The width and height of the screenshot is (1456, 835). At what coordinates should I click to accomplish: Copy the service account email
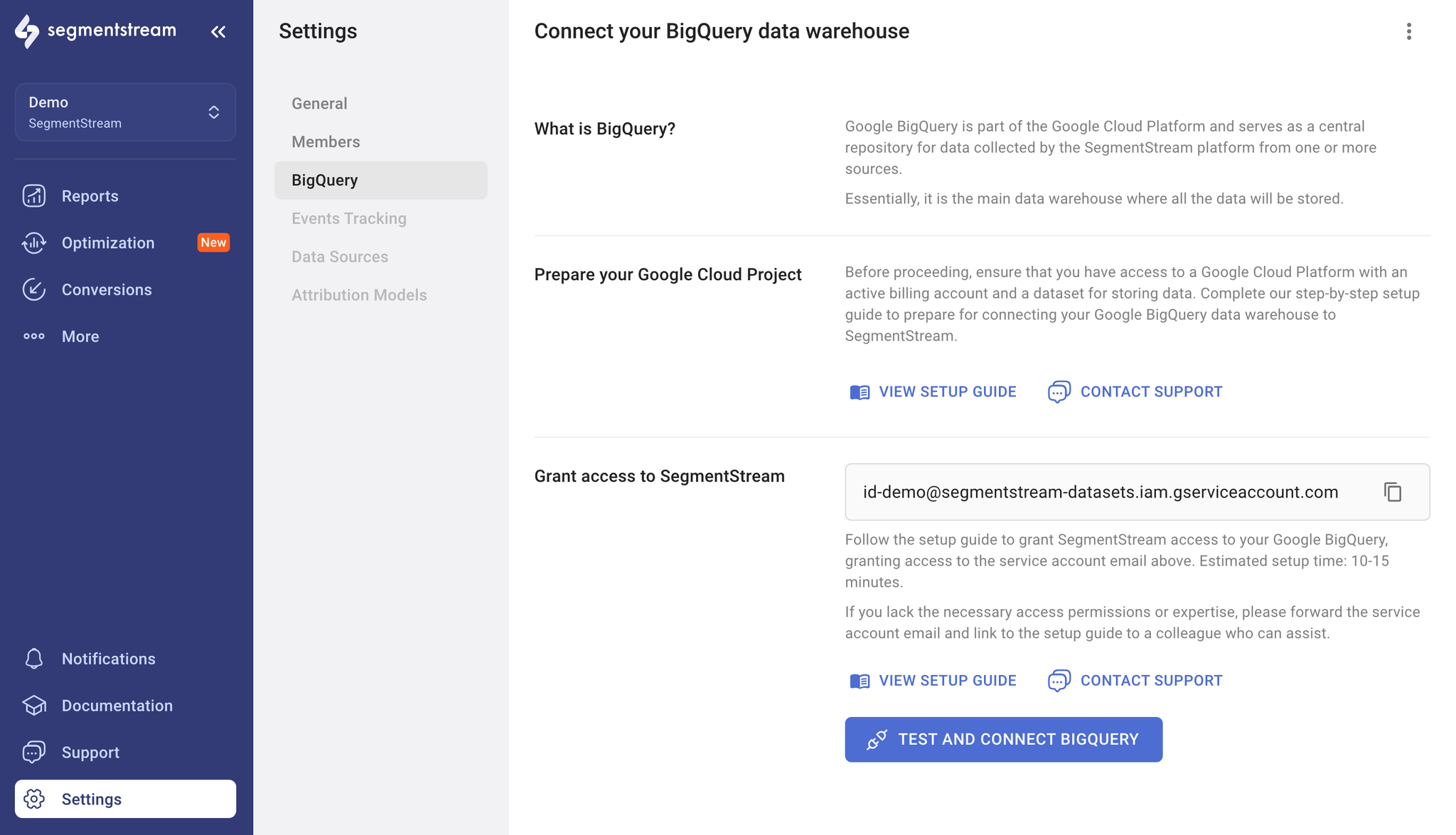click(1393, 492)
